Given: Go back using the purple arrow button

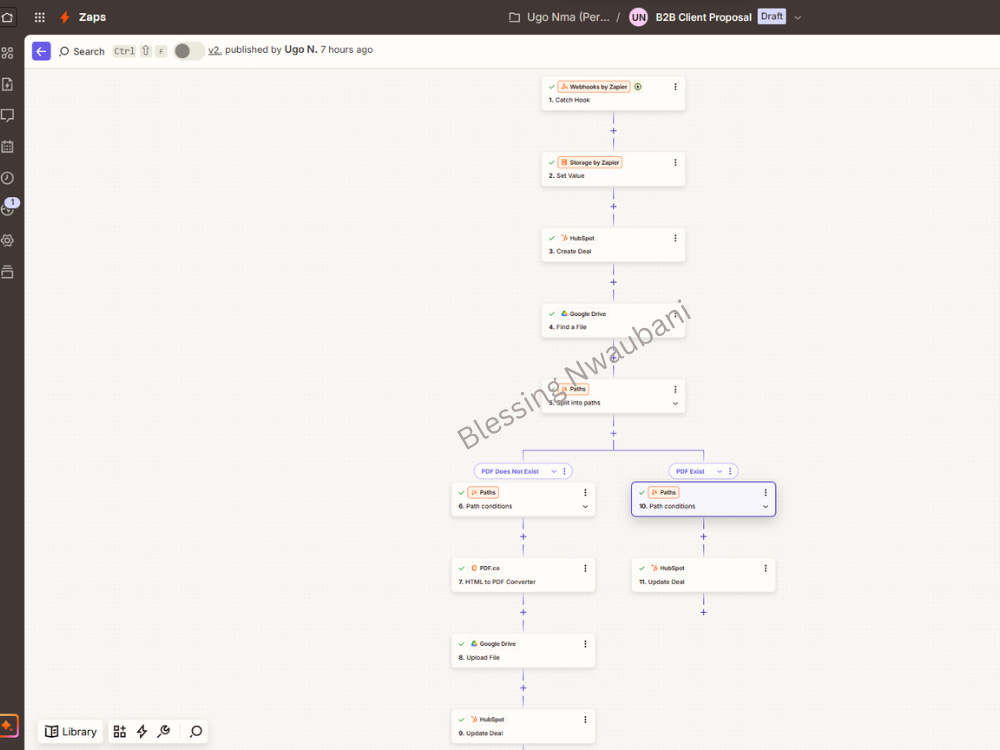Looking at the screenshot, I should pyautogui.click(x=41, y=51).
